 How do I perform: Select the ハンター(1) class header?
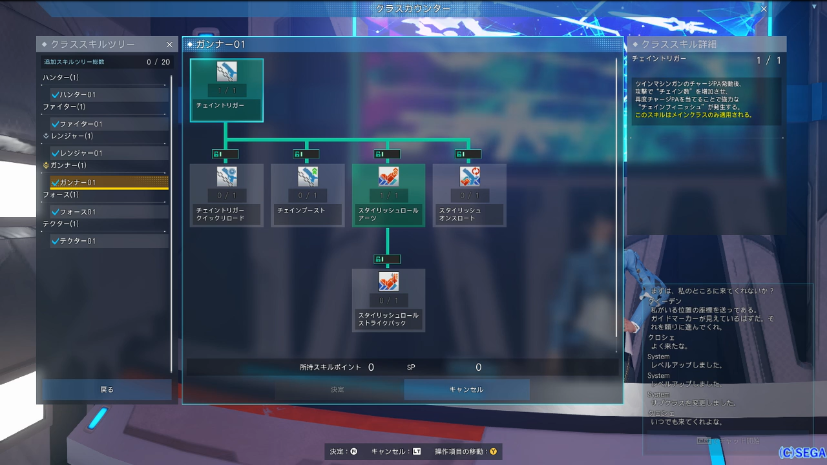[61, 78]
